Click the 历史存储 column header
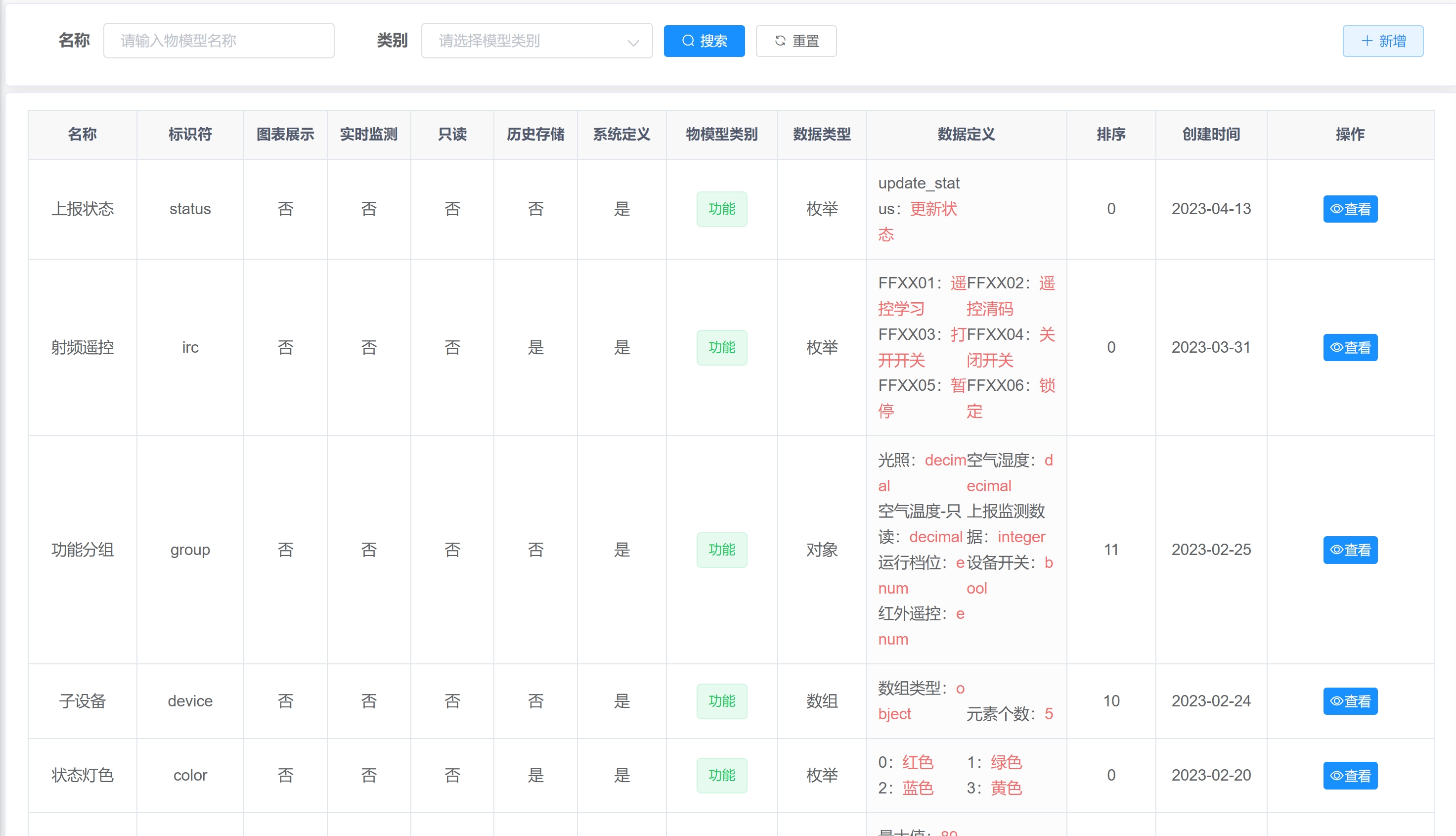This screenshot has width=1456, height=836. [x=535, y=135]
